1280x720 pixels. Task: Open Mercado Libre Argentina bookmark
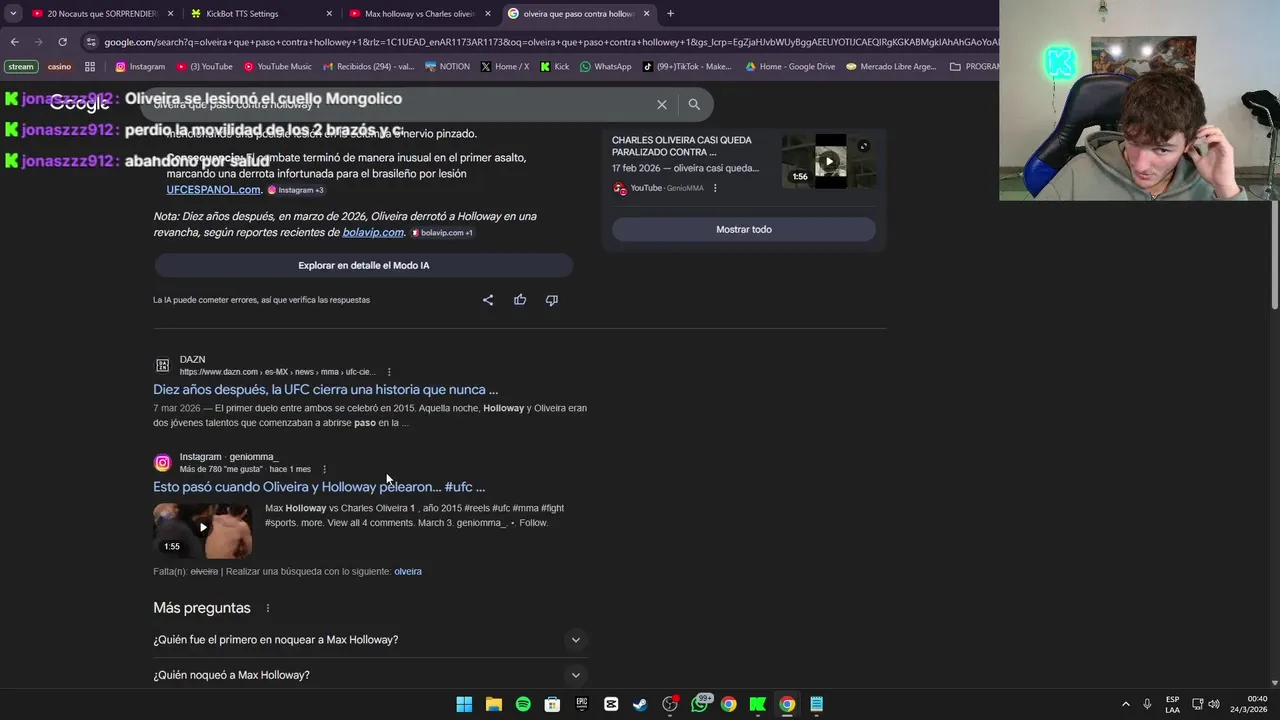click(x=891, y=67)
